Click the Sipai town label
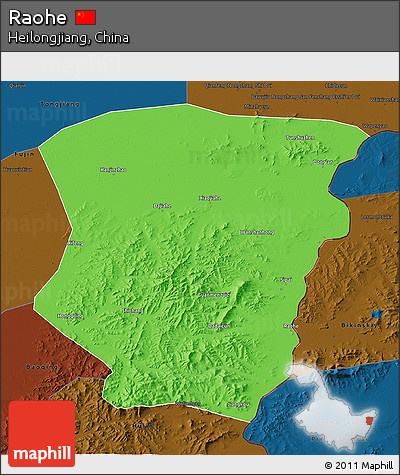The height and width of the screenshot is (475, 400). 286,279
